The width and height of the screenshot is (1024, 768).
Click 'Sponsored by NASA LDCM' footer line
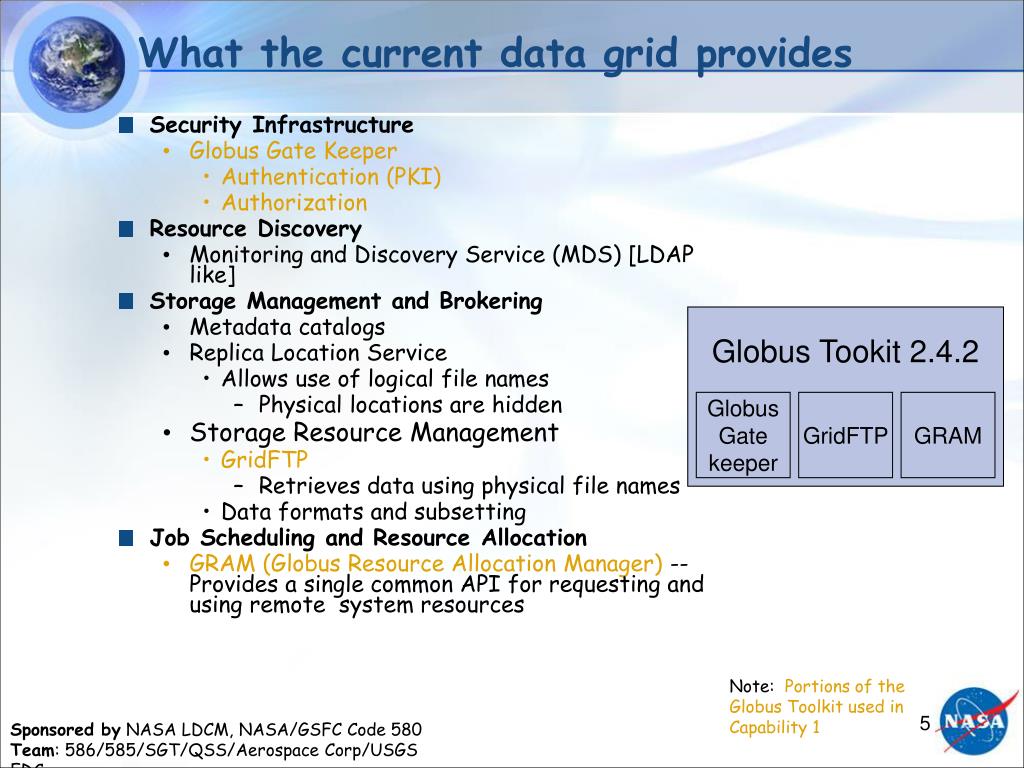tap(216, 729)
